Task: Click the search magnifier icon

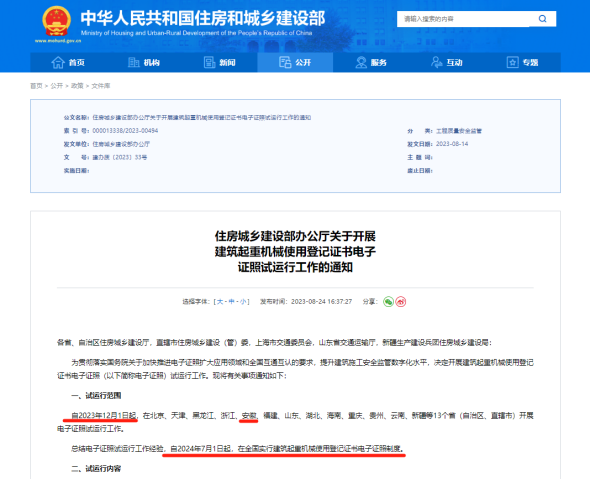Action: coord(542,19)
